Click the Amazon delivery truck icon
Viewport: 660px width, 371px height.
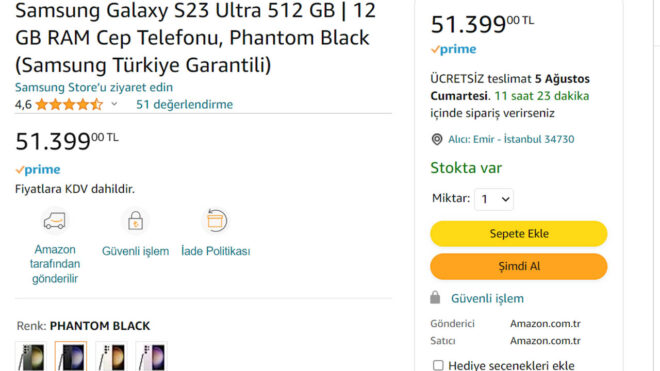point(55,221)
